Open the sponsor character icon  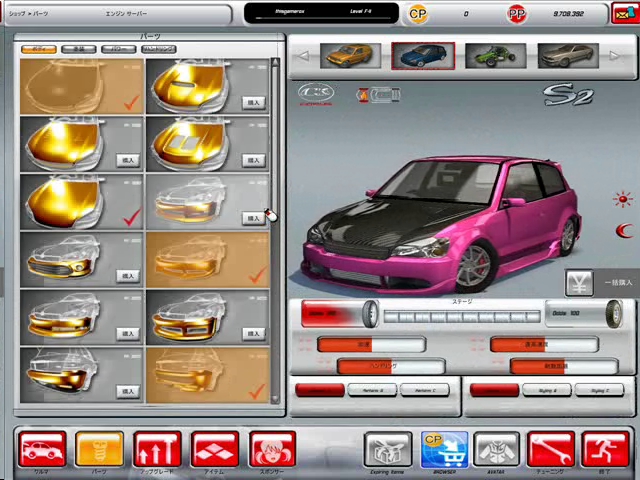tap(271, 450)
